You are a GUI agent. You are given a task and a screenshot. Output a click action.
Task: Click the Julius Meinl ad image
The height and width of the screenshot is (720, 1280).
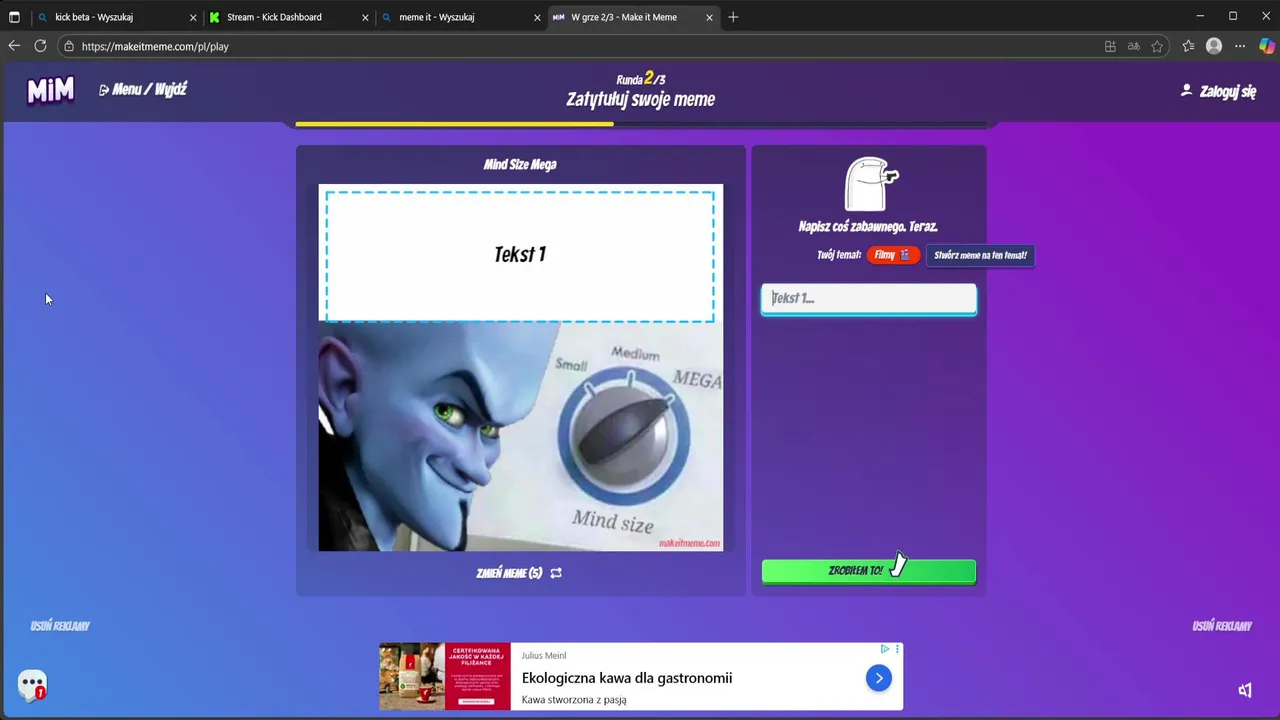pos(445,676)
